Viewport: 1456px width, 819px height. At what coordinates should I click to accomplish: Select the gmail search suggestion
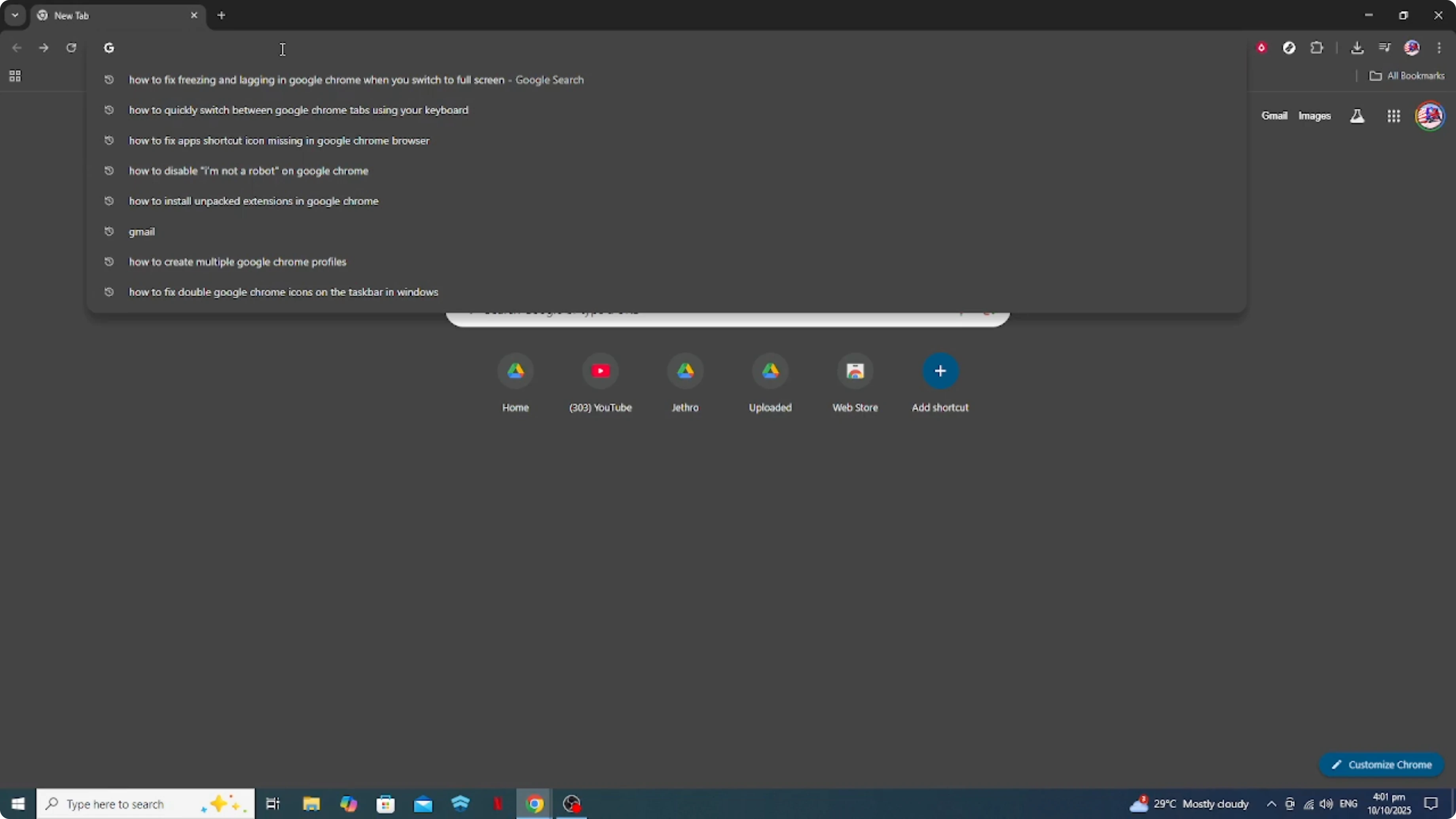coord(142,231)
